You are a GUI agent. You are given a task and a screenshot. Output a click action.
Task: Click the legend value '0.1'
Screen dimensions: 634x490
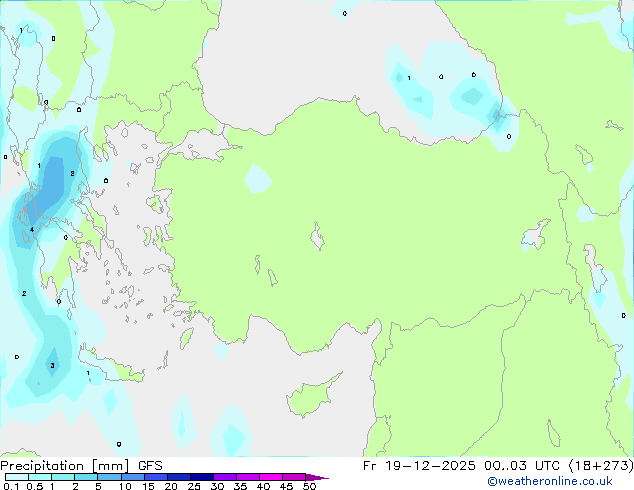point(11,486)
